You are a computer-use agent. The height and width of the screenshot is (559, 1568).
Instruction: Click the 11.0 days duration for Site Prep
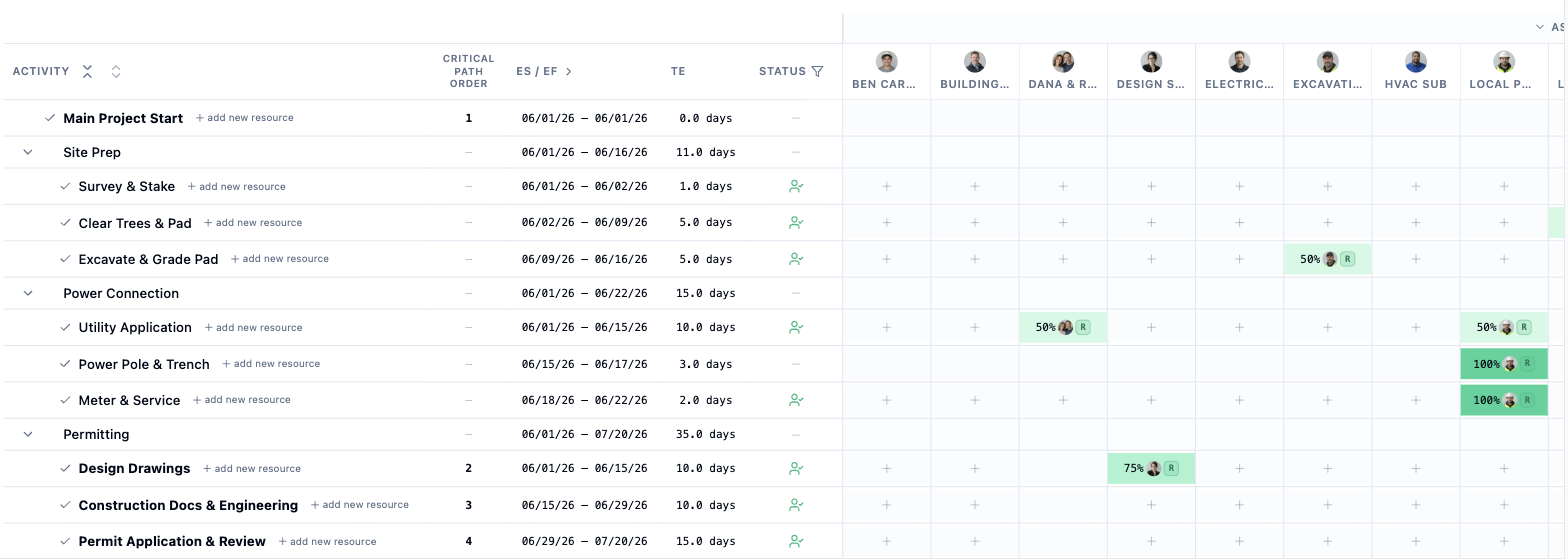click(x=706, y=152)
